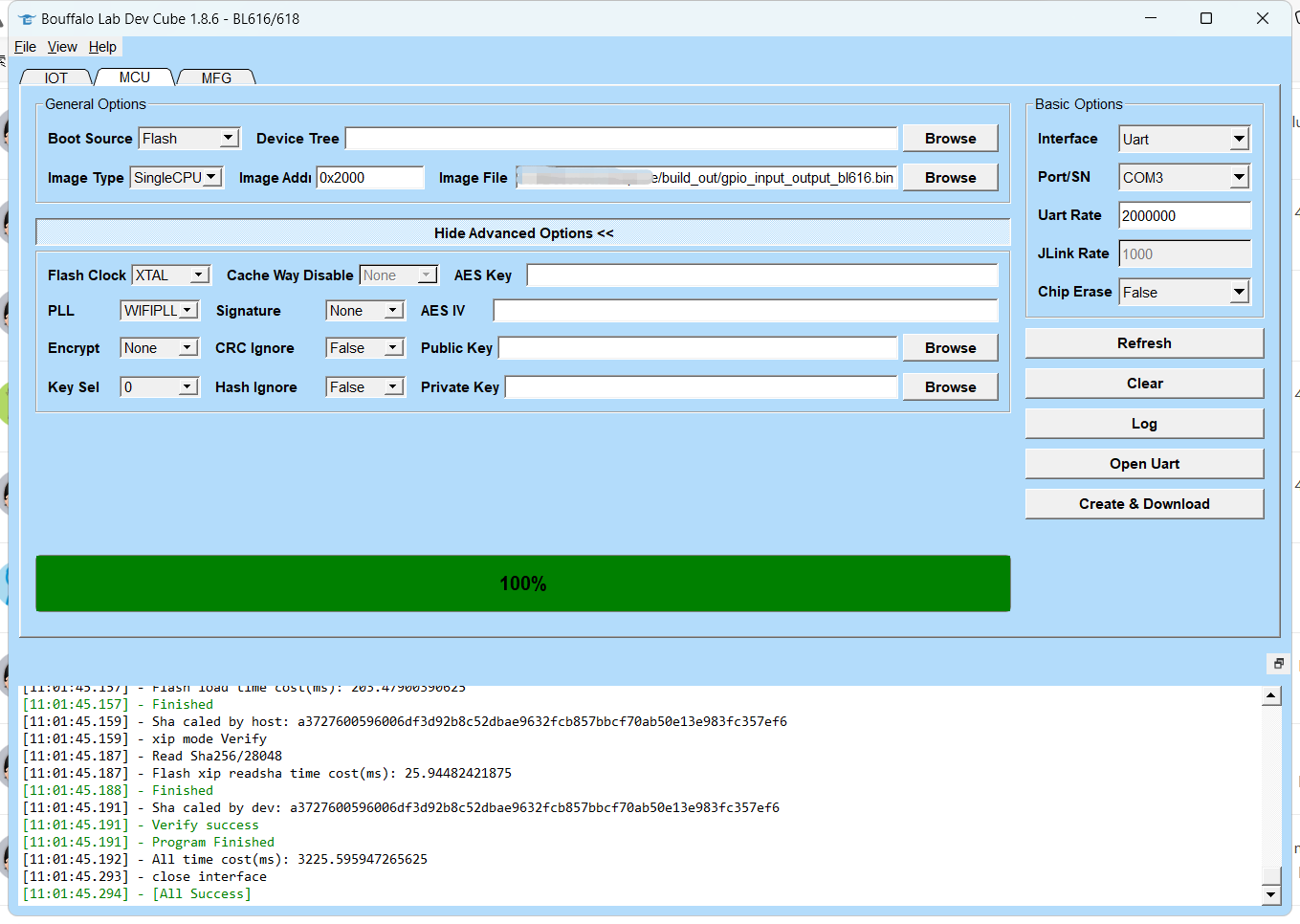Open the Key Sel dropdown
The image size is (1300, 924).
160,387
